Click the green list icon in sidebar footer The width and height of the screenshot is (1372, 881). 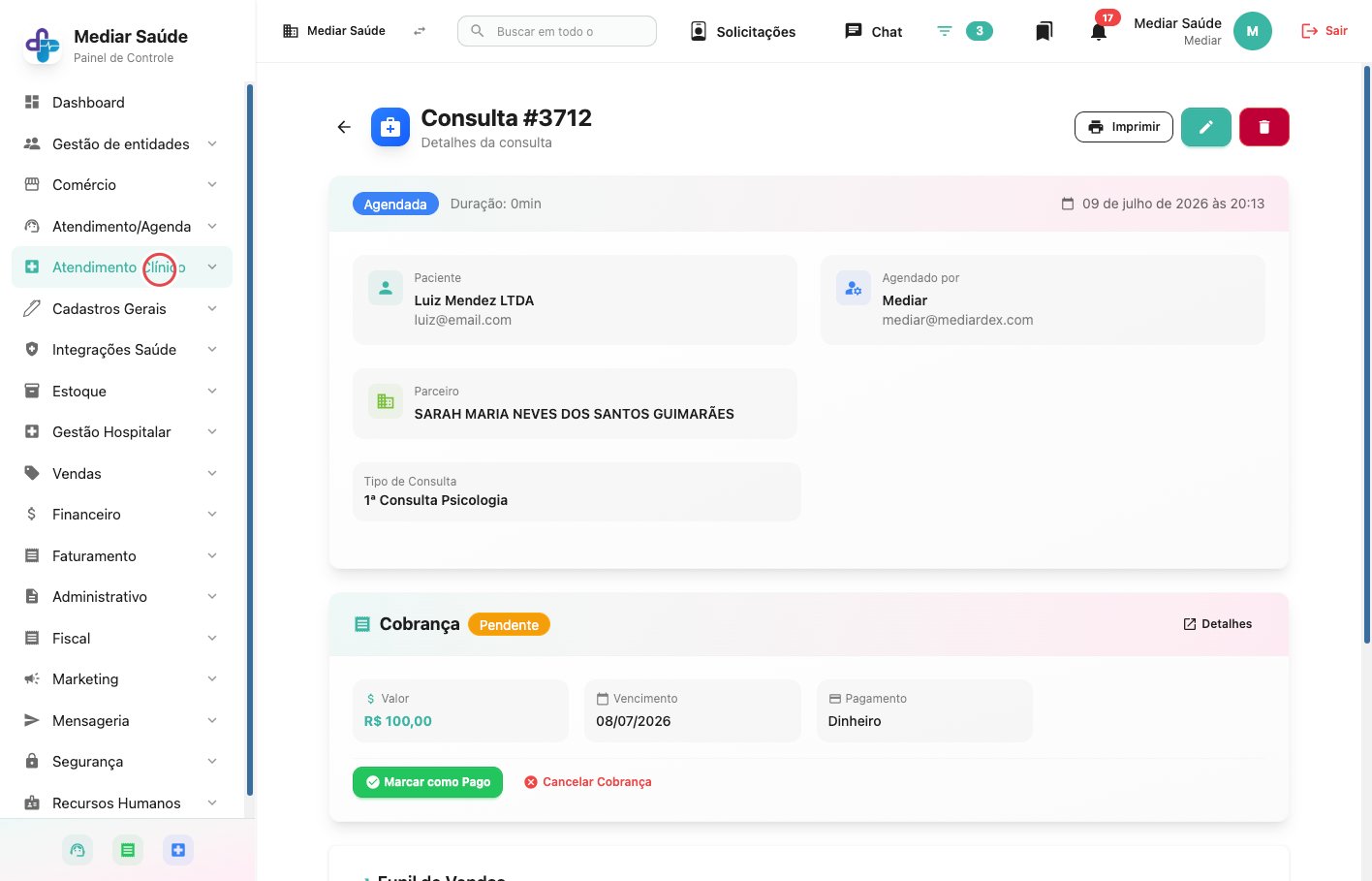(x=128, y=850)
